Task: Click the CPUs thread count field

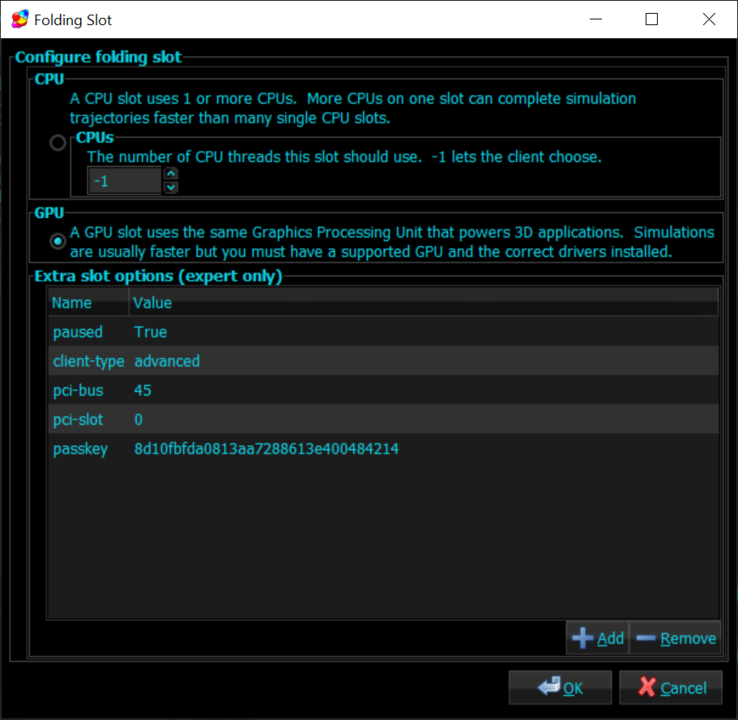Action: click(125, 180)
